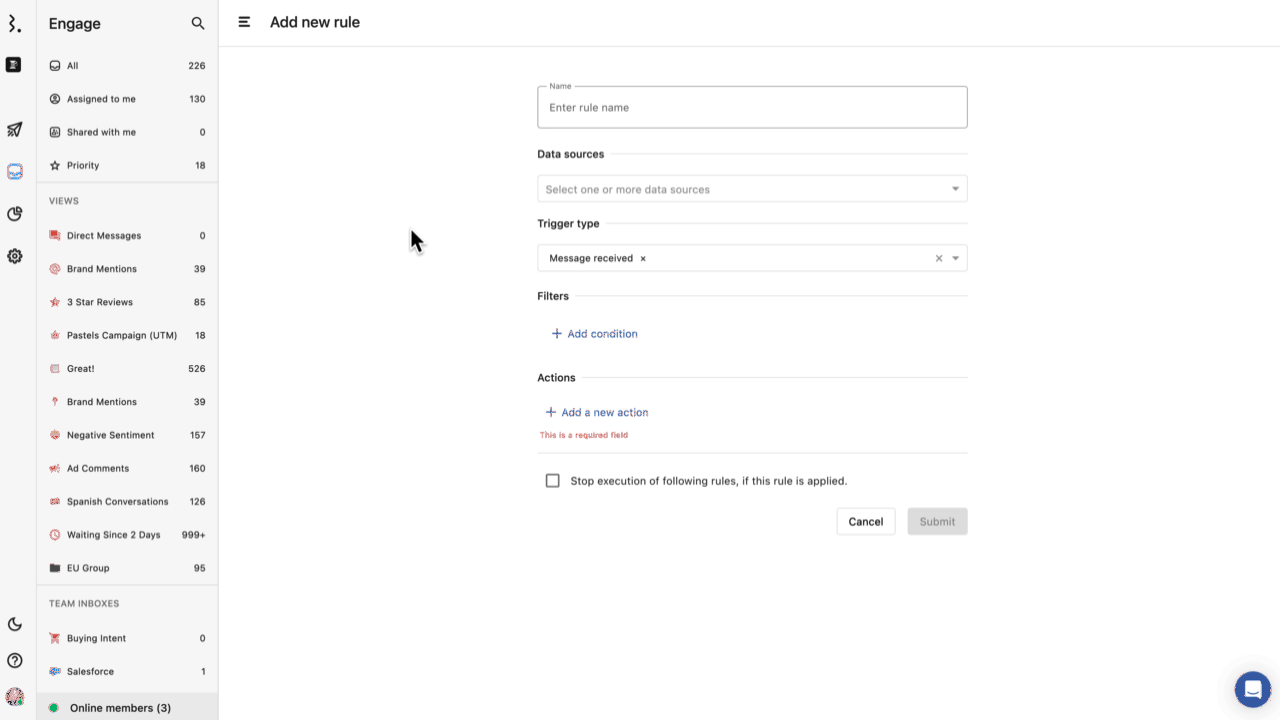Image resolution: width=1280 pixels, height=720 pixels.
Task: Click the Cancel button
Action: pos(865,520)
